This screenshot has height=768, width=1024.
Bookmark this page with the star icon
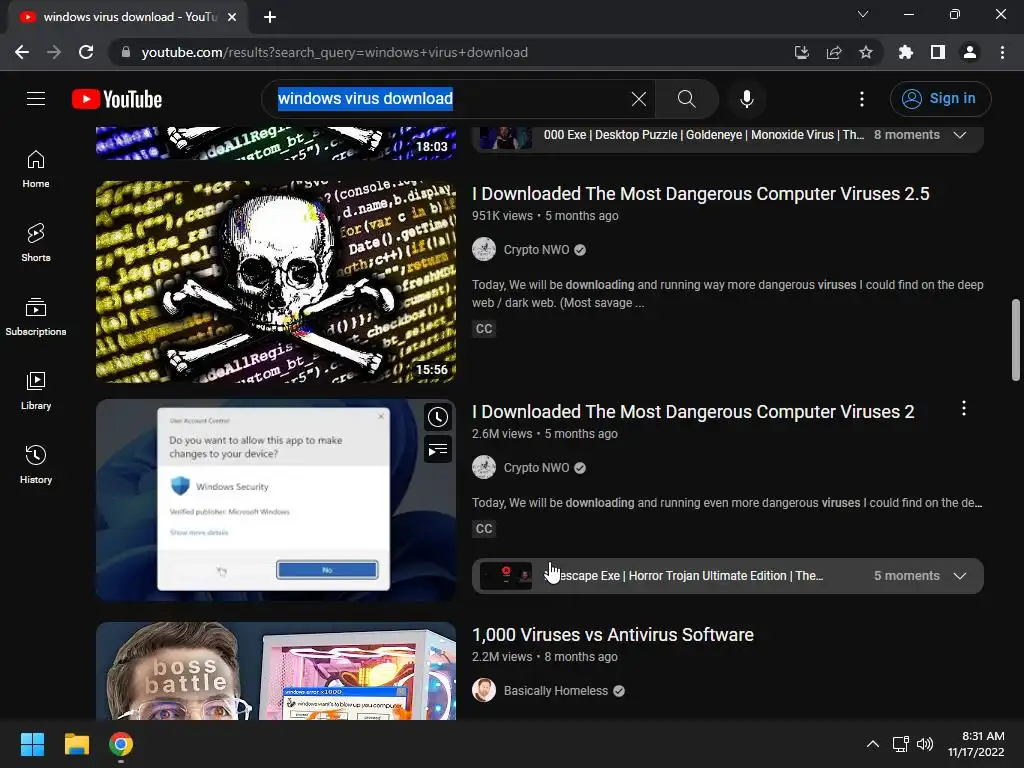pos(865,52)
